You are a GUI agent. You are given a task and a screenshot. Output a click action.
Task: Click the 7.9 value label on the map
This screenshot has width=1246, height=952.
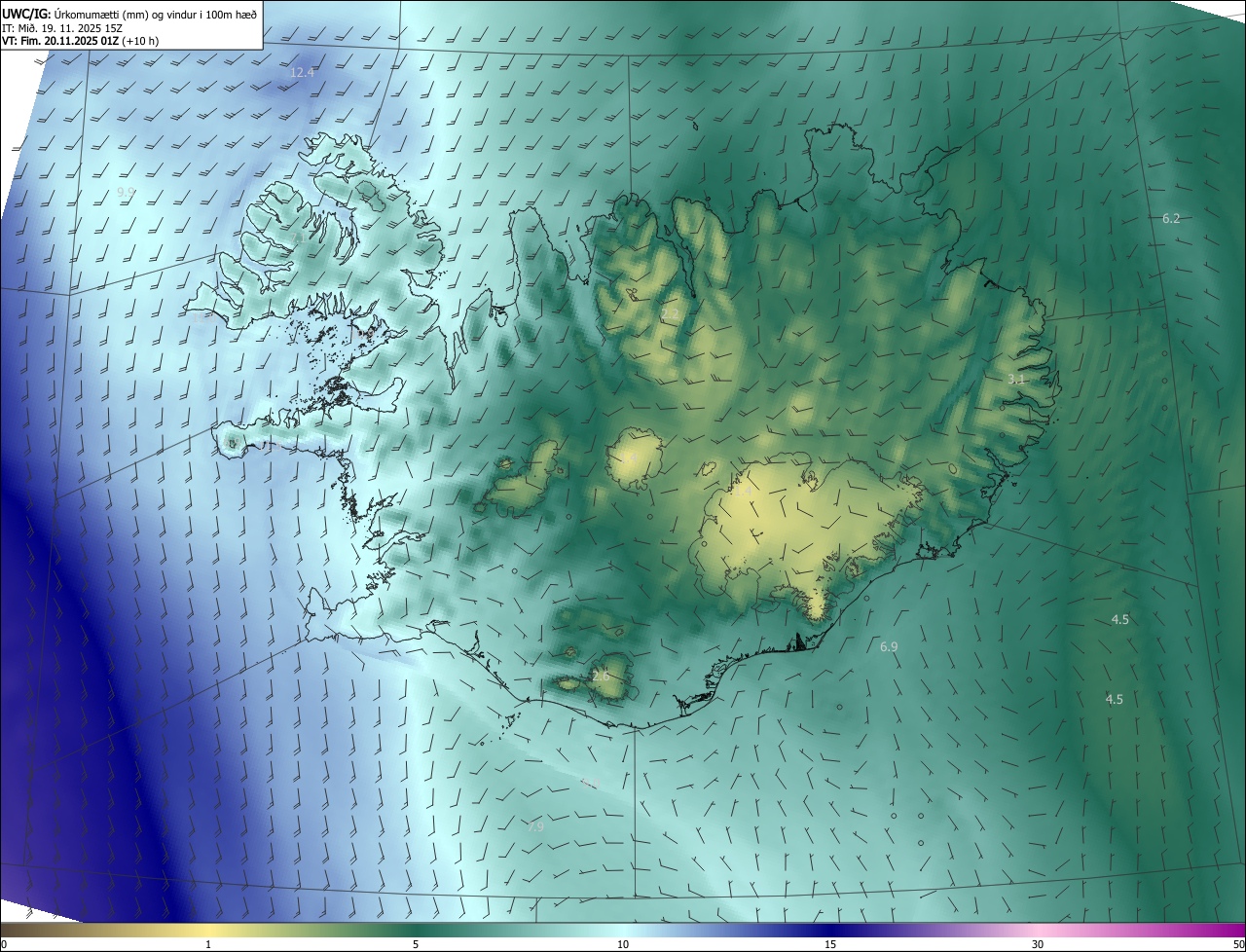[x=536, y=827]
